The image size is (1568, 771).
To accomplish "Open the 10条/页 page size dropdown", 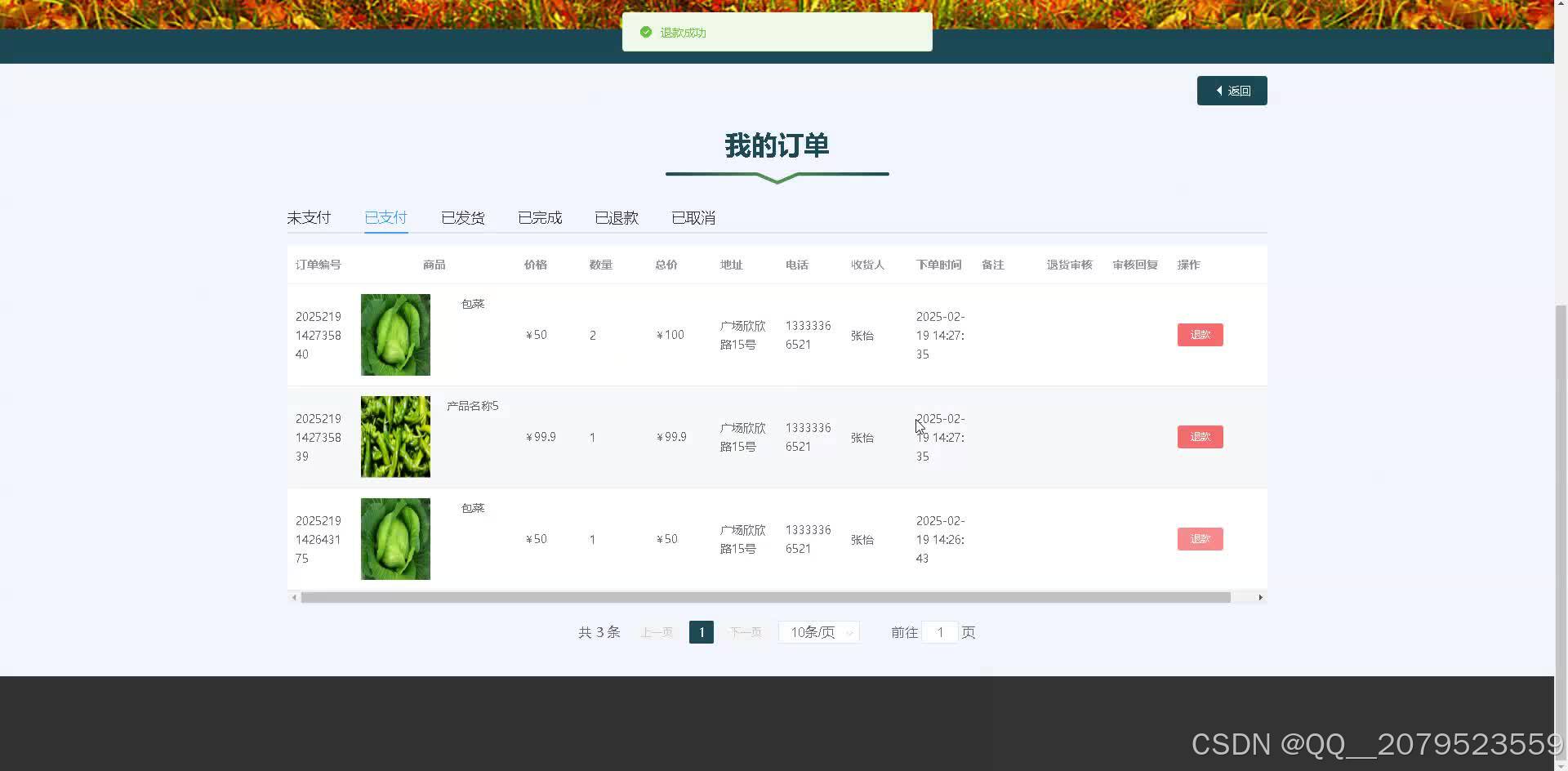I will point(817,632).
